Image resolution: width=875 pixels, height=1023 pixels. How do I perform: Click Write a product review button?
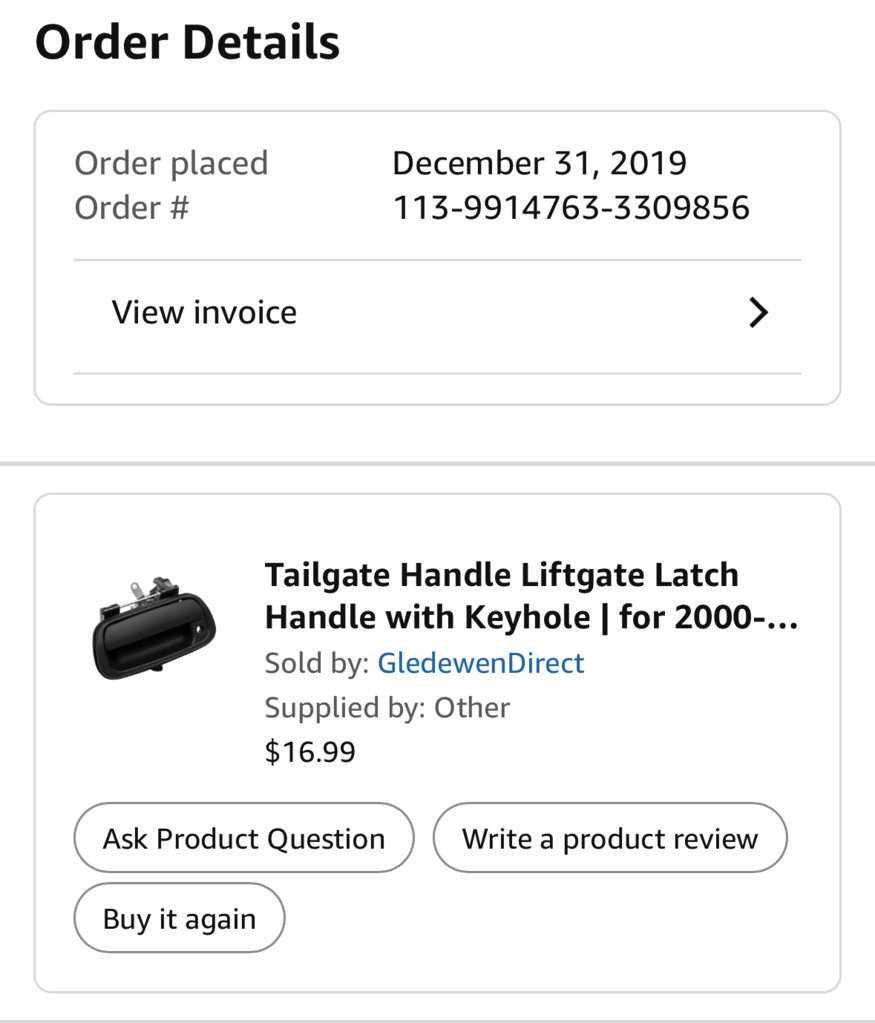click(610, 838)
